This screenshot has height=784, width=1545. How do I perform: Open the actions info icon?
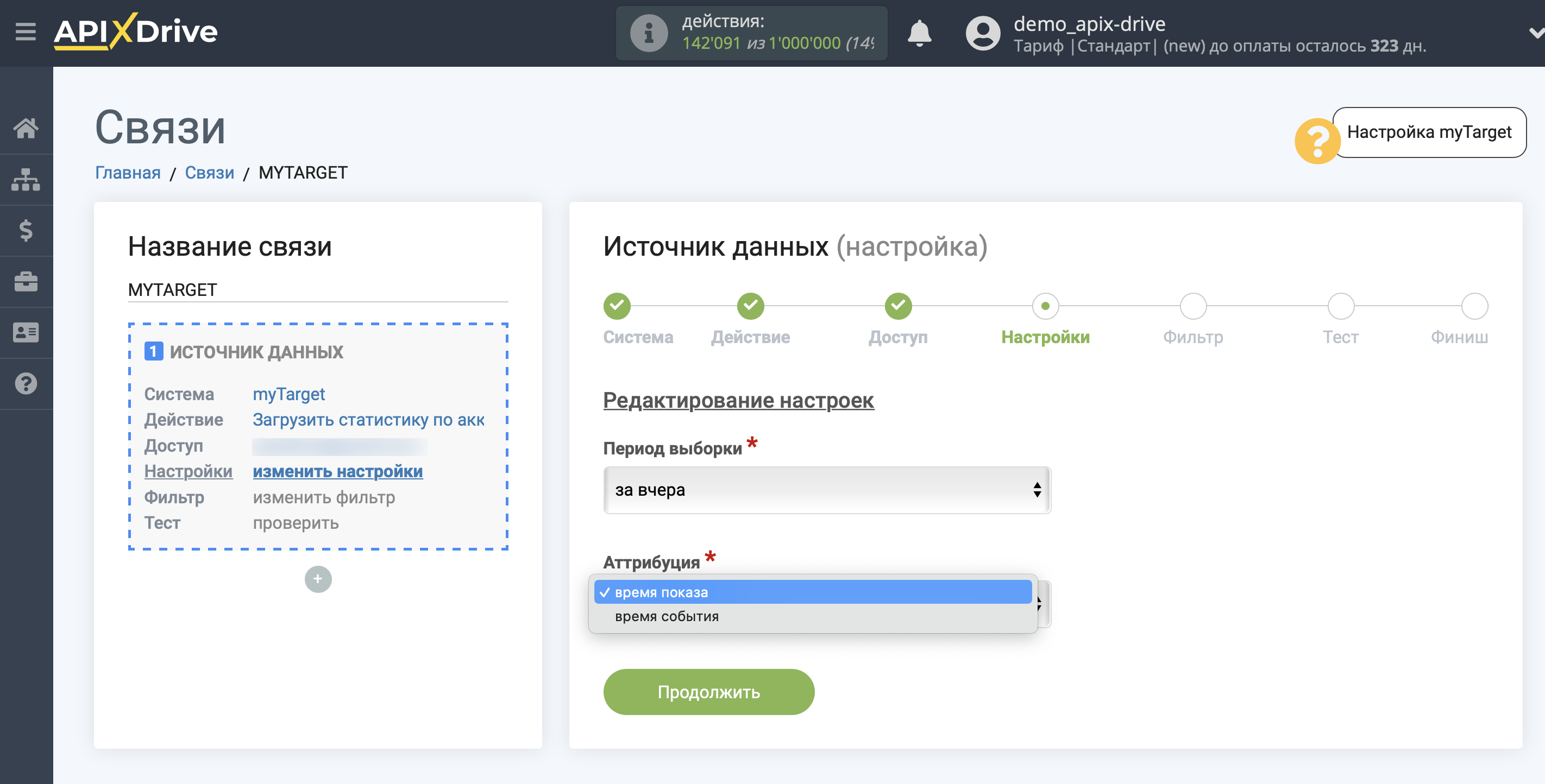[x=648, y=33]
